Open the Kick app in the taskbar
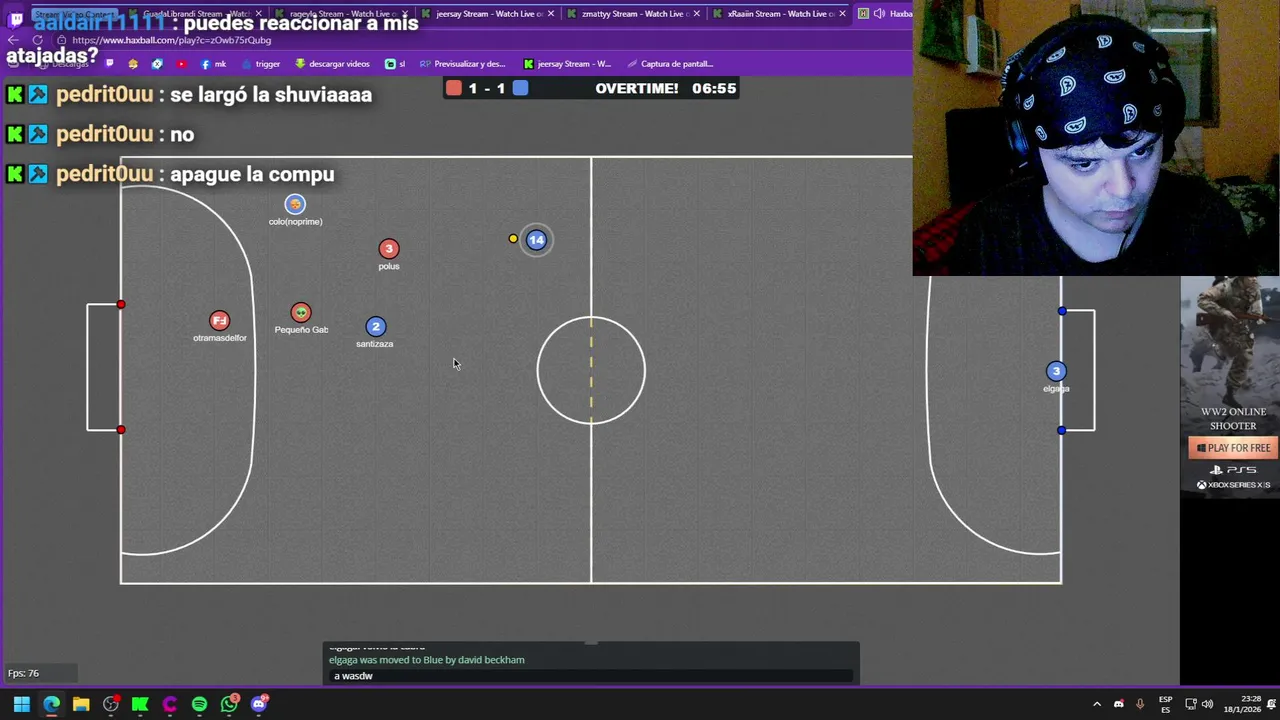Viewport: 1280px width, 720px height. pos(140,704)
